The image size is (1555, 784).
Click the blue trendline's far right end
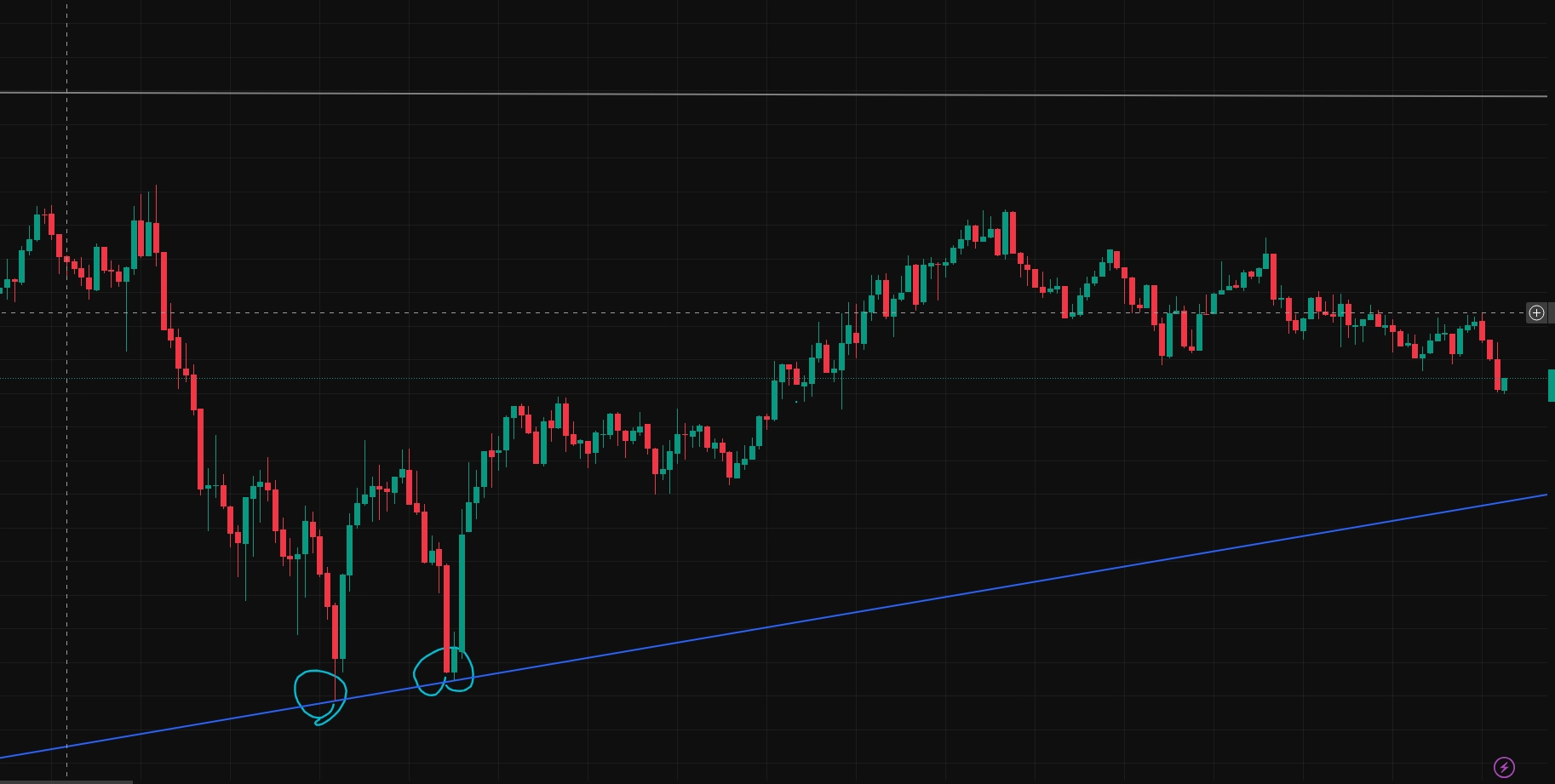click(1545, 495)
